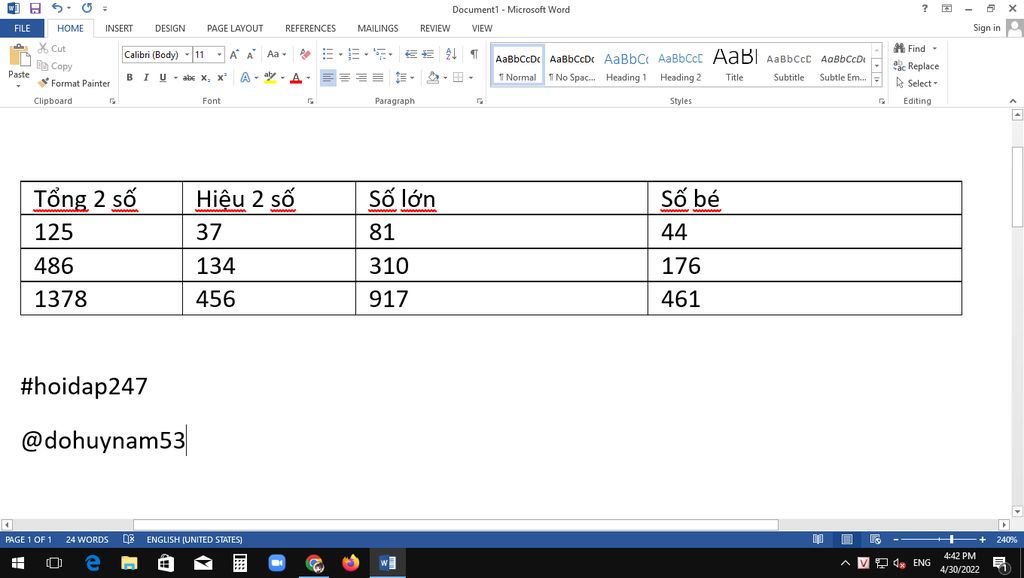Switch to the REVIEW tab

435,28
